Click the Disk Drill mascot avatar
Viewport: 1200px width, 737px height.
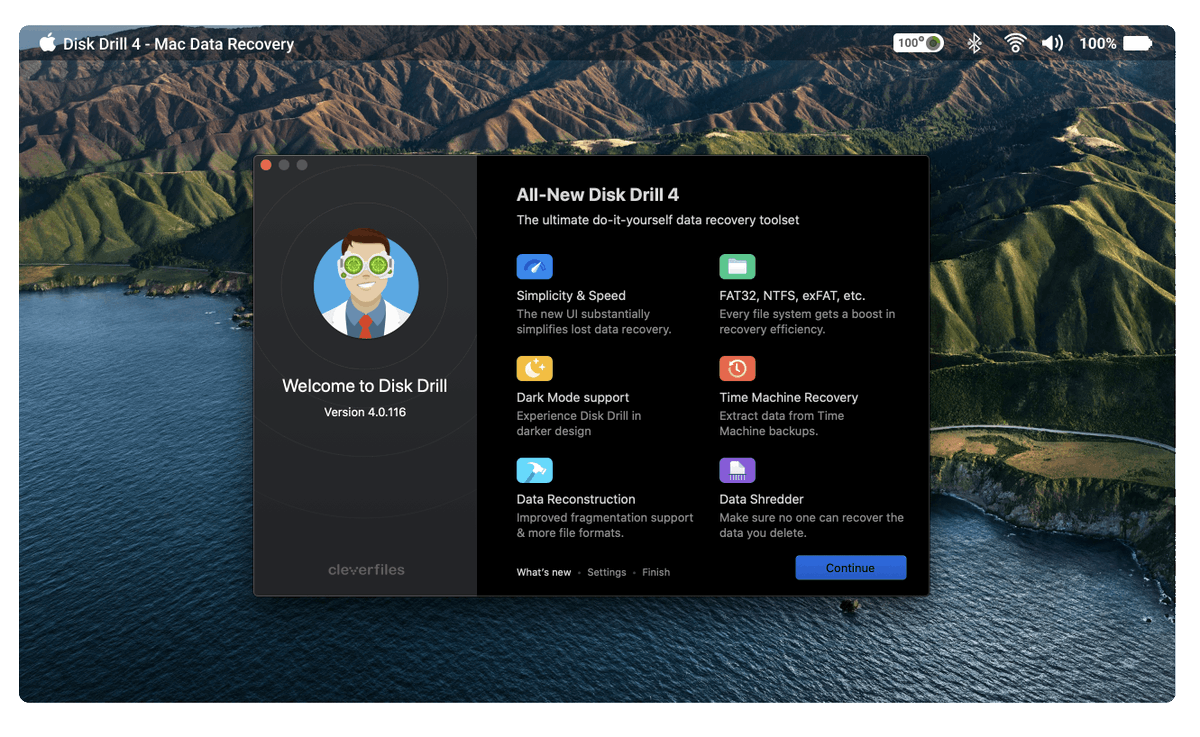coord(366,284)
